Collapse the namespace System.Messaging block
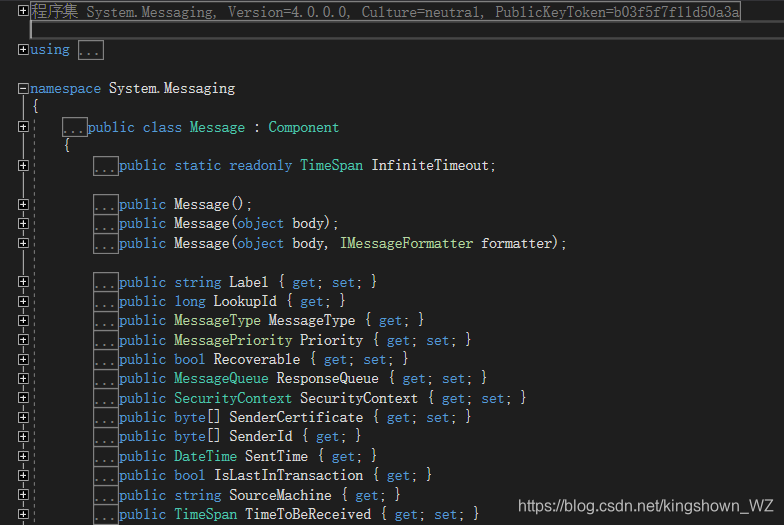This screenshot has width=784, height=525. coord(23,88)
